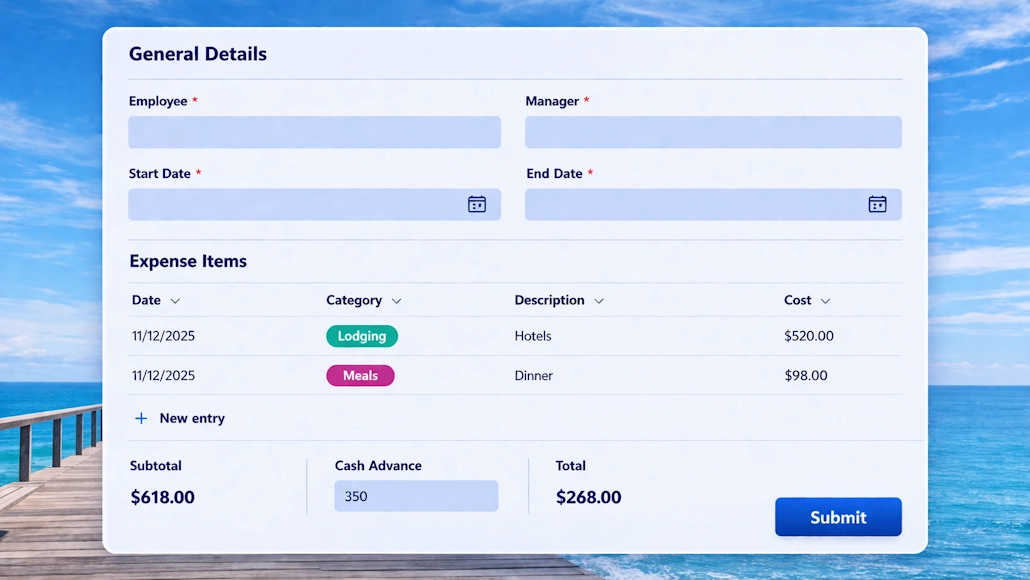Expand the Description column dropdown
This screenshot has height=580, width=1030.
(599, 300)
